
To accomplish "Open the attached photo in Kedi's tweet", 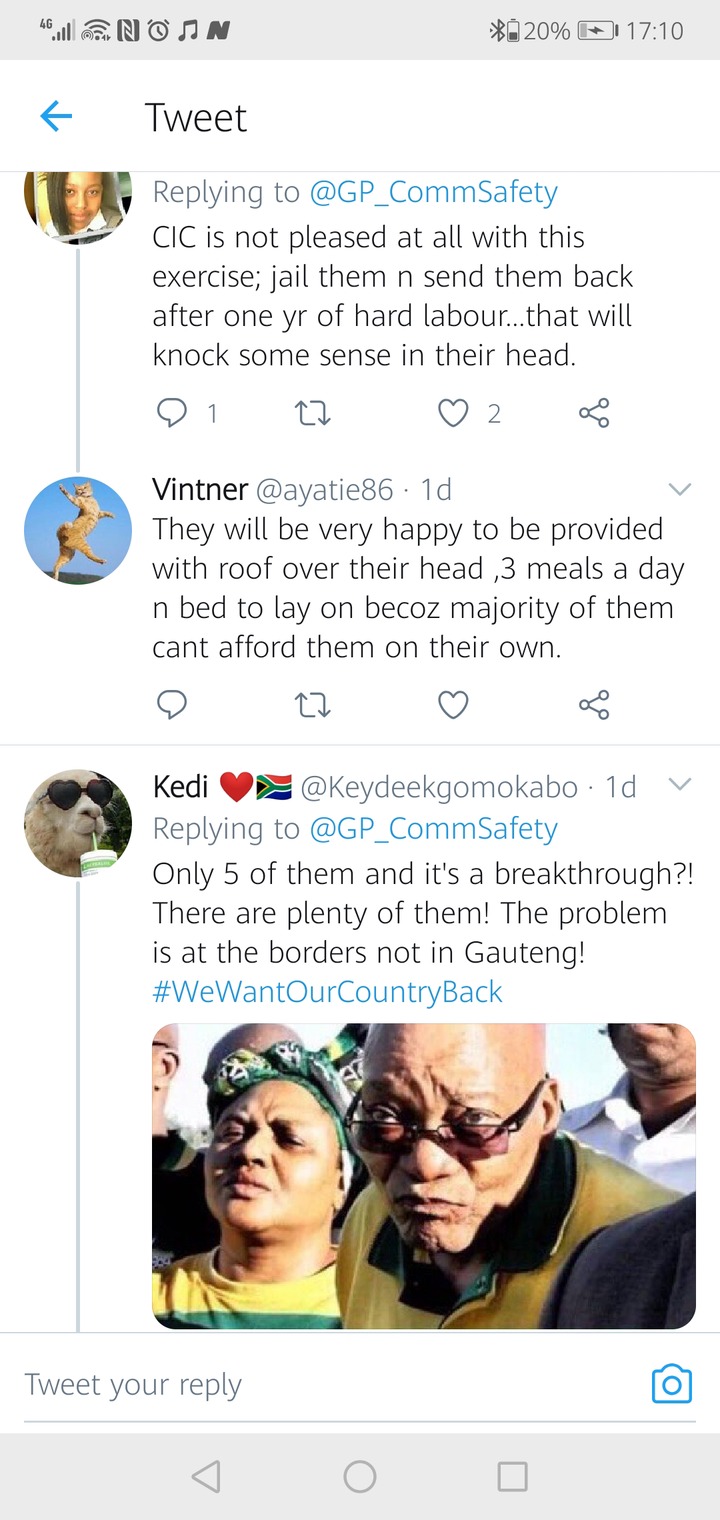I will pos(424,1176).
